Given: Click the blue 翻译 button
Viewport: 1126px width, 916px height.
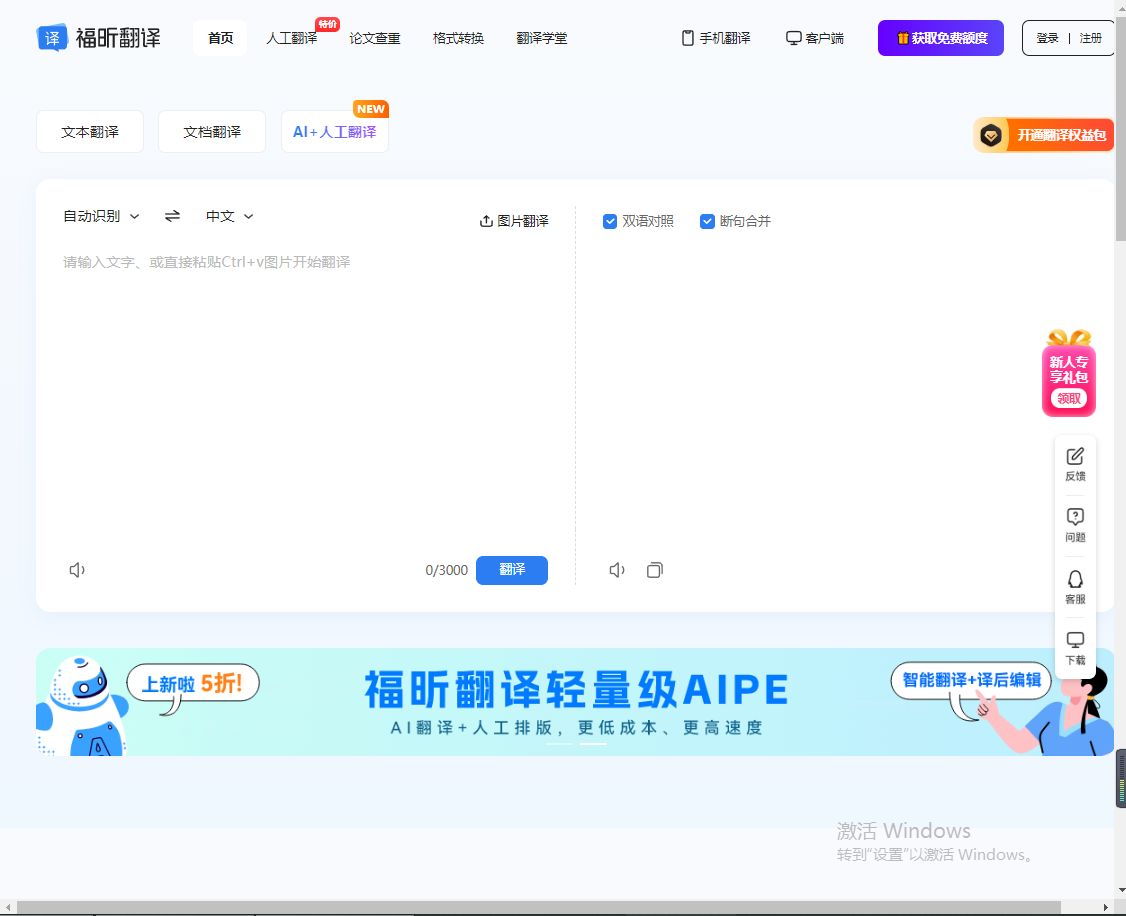Looking at the screenshot, I should pyautogui.click(x=512, y=570).
